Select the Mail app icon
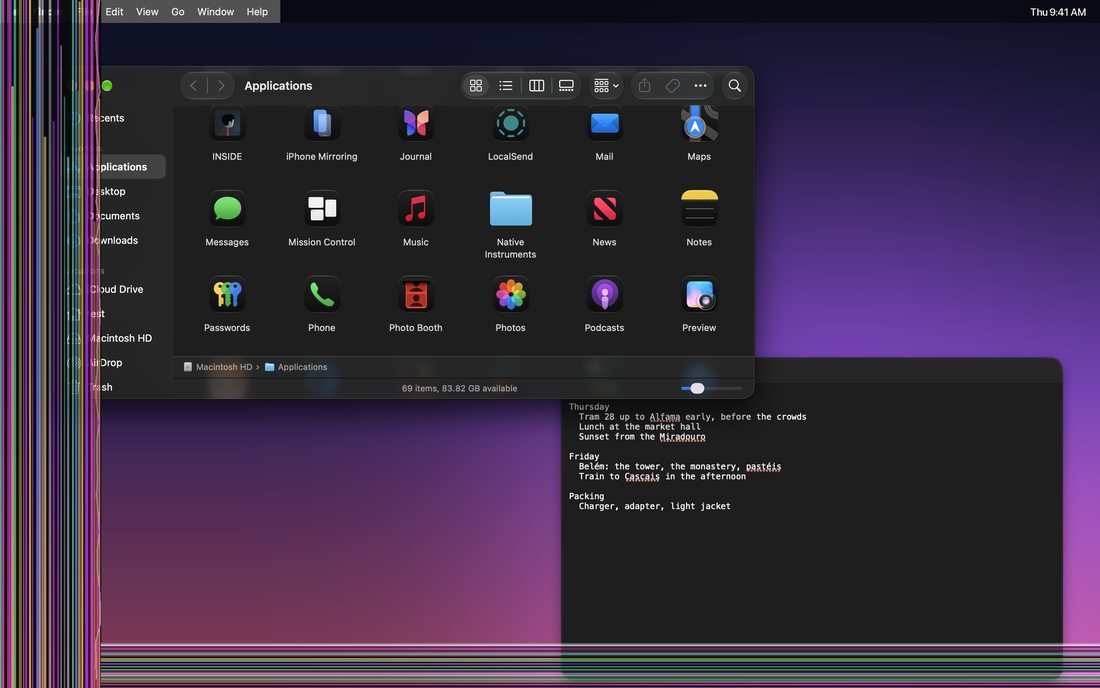The image size is (1100, 688). [x=604, y=124]
